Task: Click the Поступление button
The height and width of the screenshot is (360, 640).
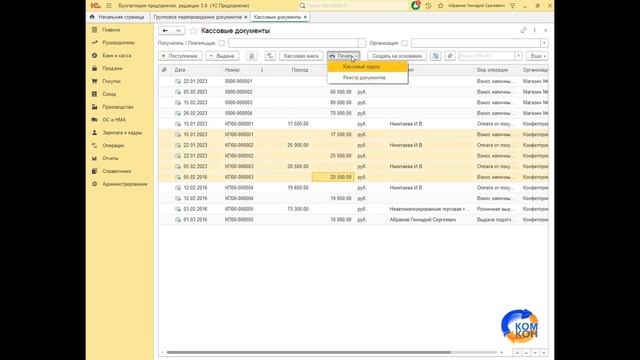Action: [180, 56]
